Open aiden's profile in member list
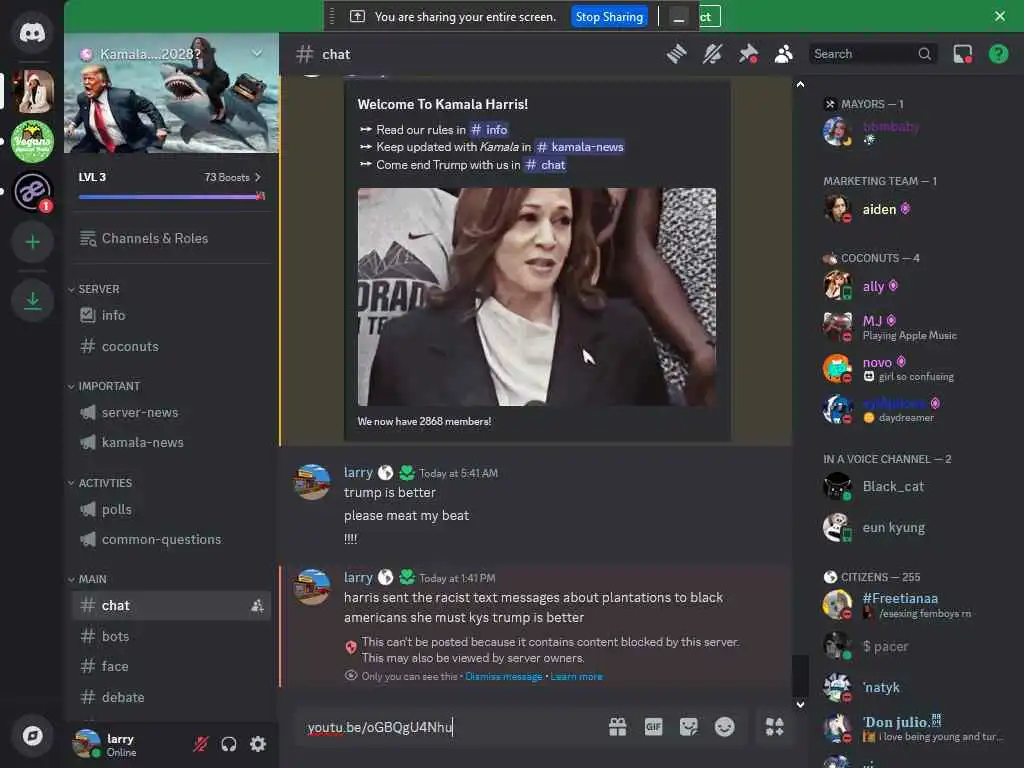Screen dimensions: 1024x768 click(x=916, y=210)
